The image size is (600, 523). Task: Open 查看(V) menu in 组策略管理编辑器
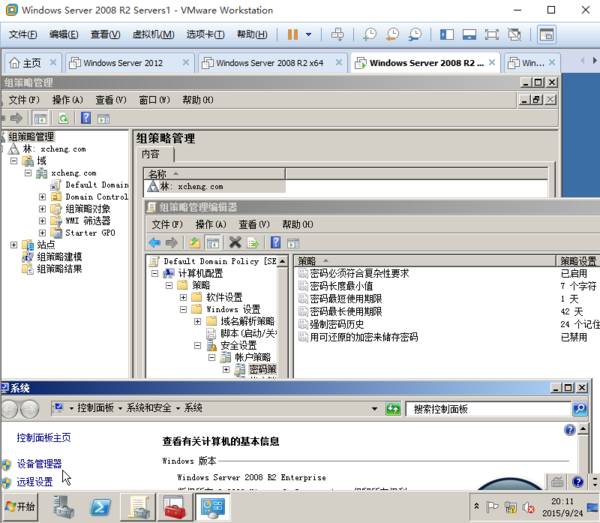coord(254,224)
